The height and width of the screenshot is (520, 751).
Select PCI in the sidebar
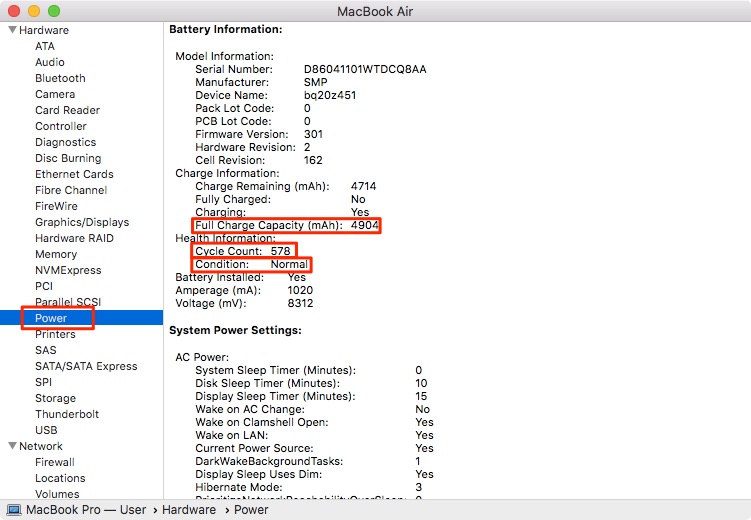(44, 286)
